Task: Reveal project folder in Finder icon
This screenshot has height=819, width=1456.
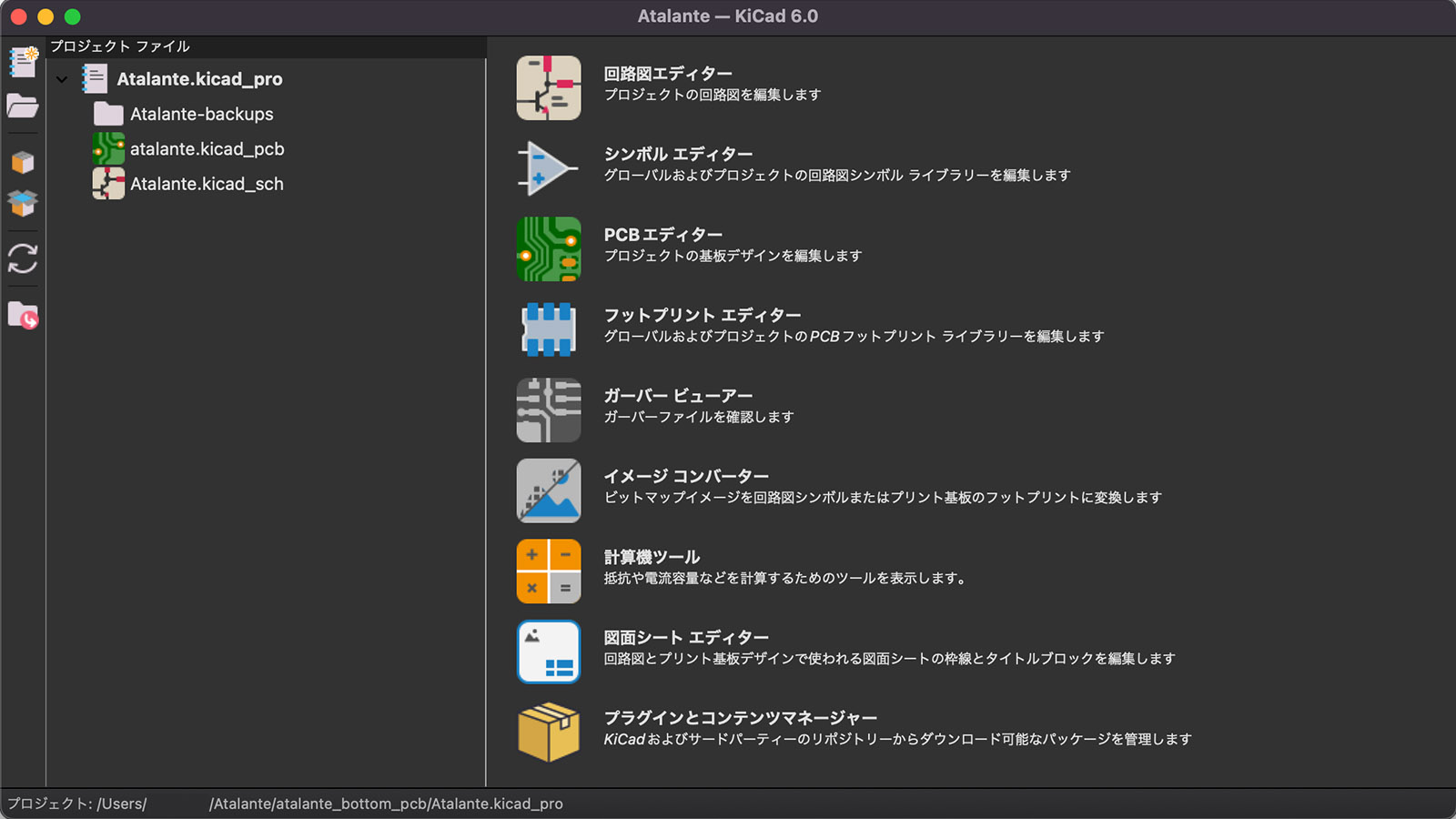Action: click(23, 316)
